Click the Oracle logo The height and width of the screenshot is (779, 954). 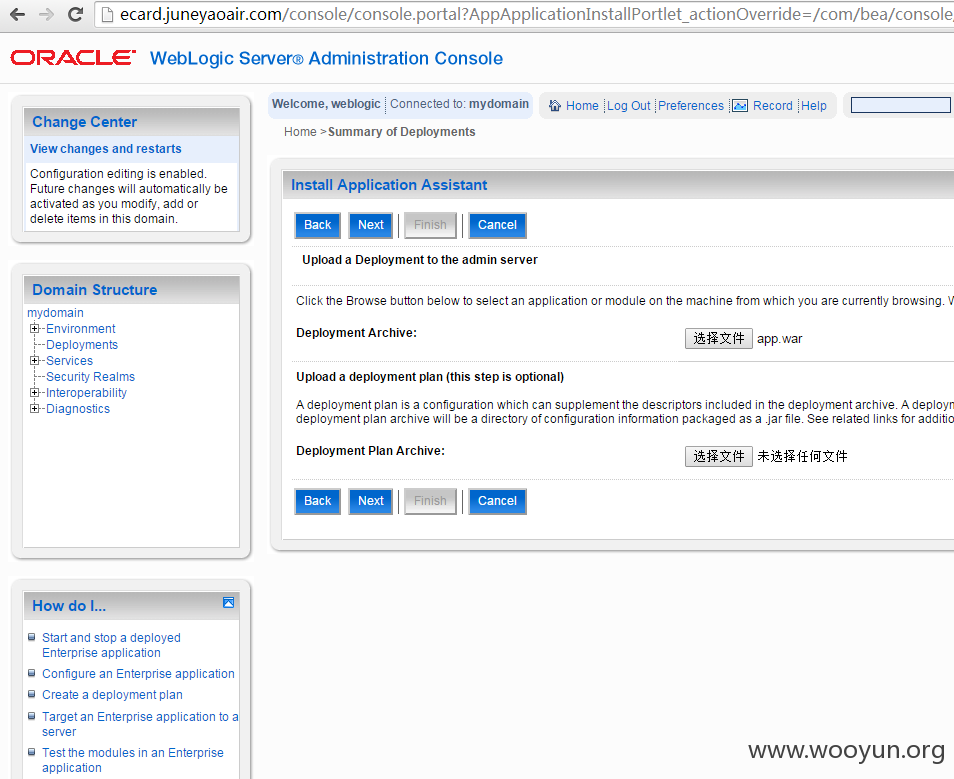pyautogui.click(x=73, y=58)
